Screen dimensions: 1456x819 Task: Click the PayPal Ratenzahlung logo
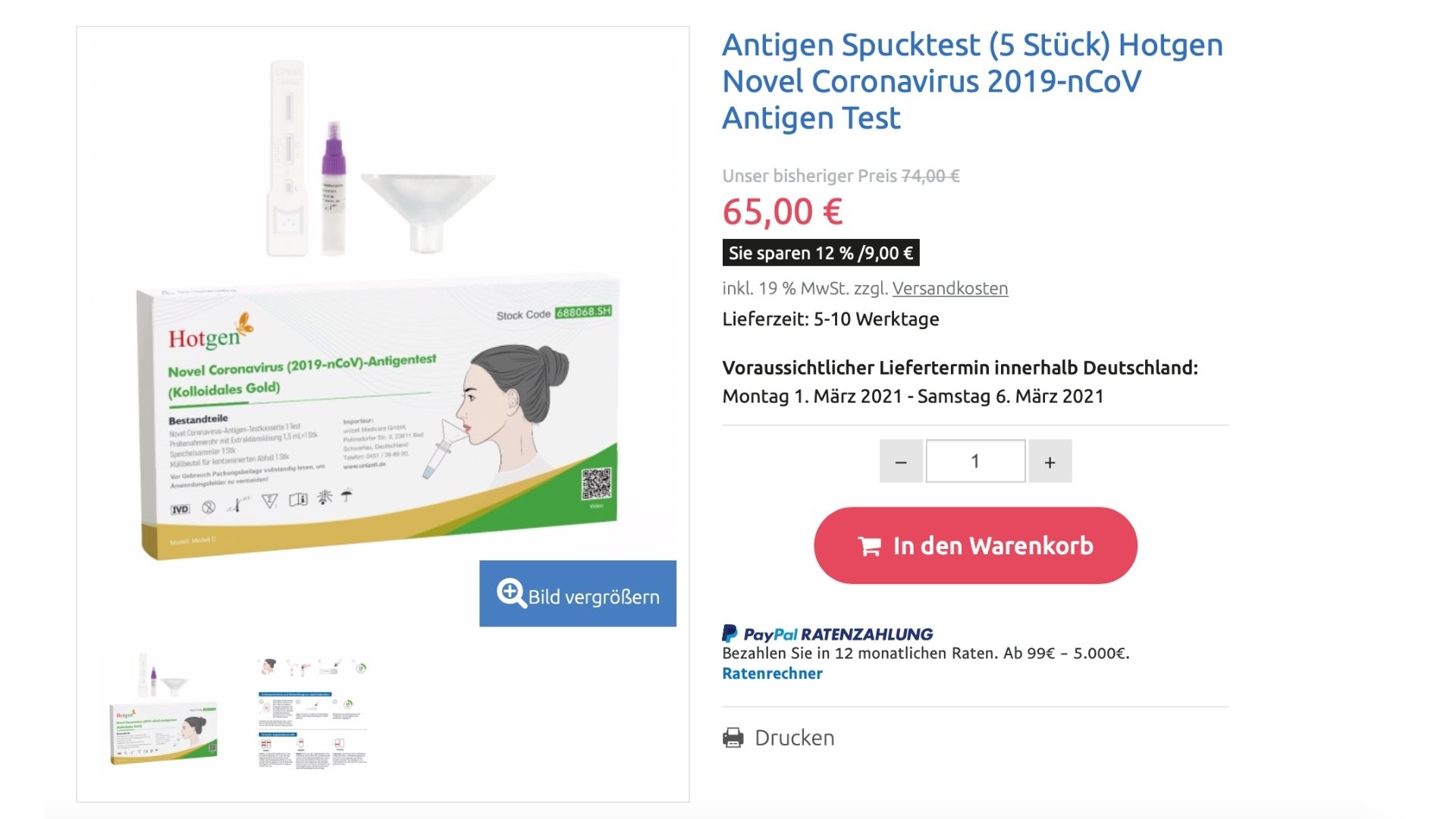[x=827, y=634]
